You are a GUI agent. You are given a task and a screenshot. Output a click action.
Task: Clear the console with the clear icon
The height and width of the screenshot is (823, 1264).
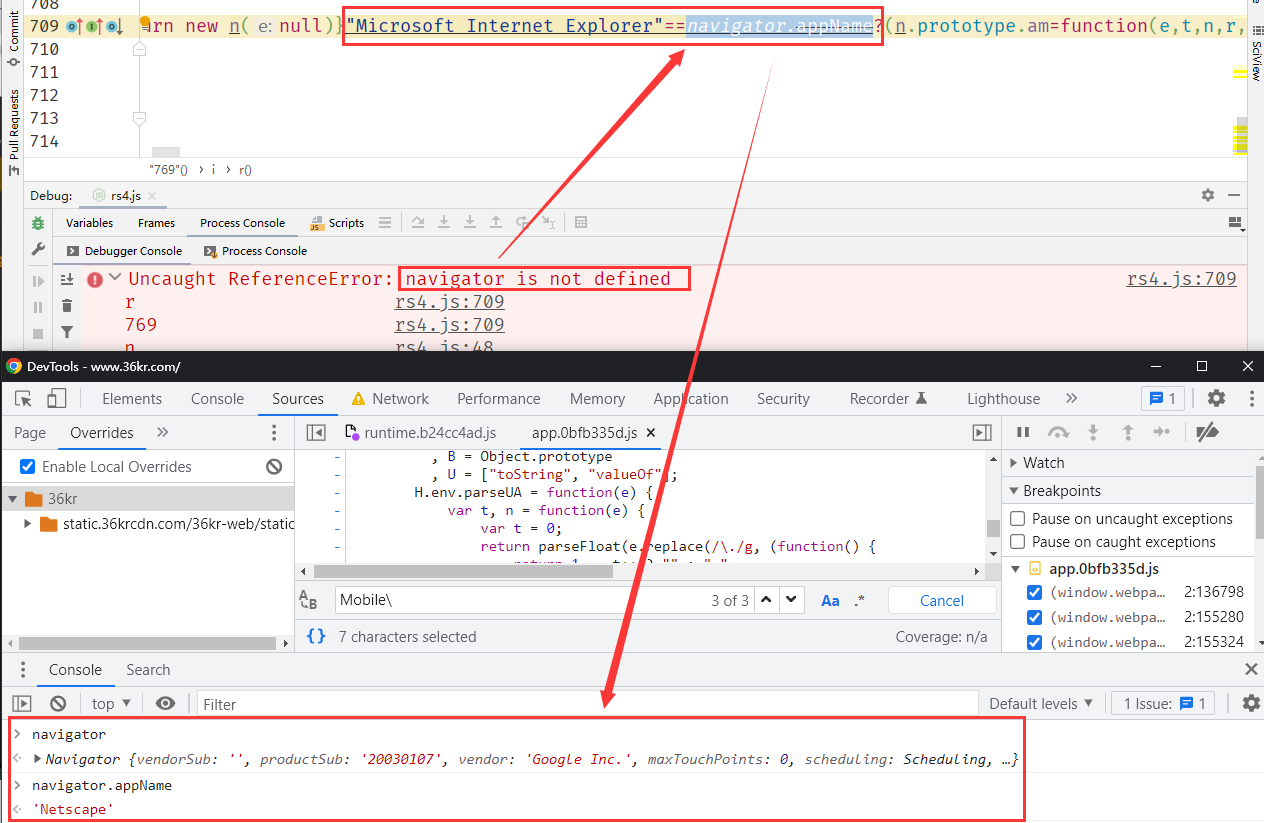coord(58,704)
